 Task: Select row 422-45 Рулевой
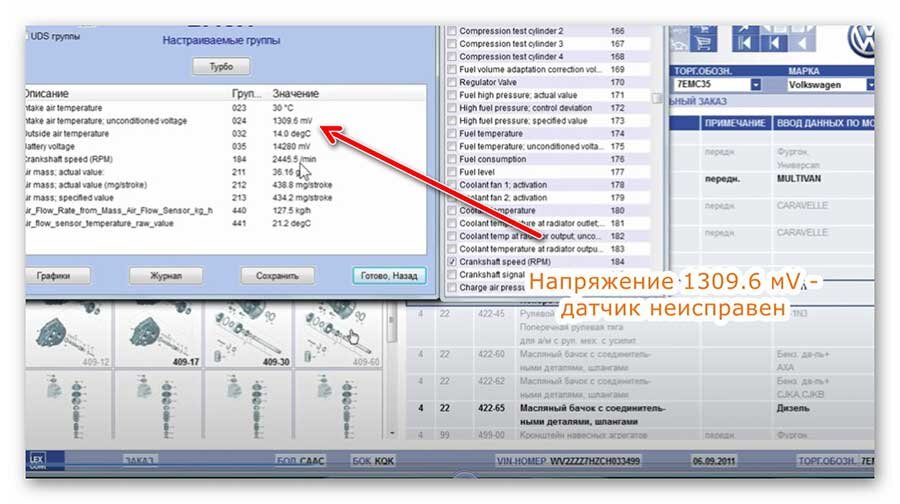(640, 327)
